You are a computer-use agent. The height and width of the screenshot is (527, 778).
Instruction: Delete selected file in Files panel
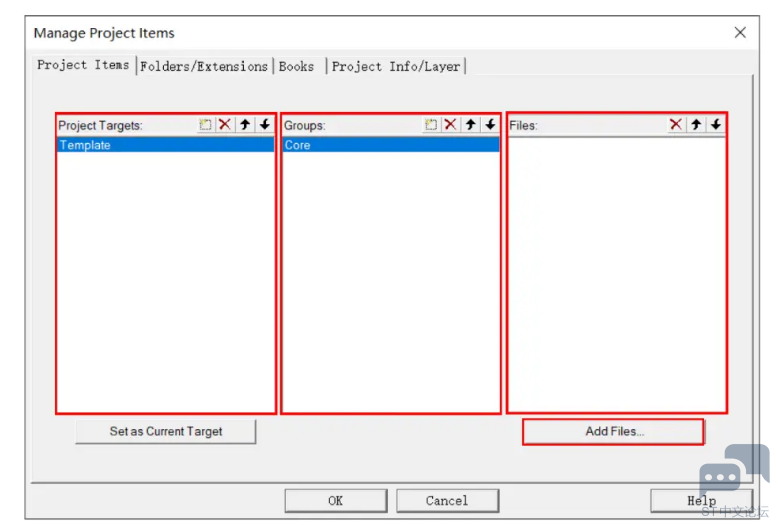[x=676, y=125]
